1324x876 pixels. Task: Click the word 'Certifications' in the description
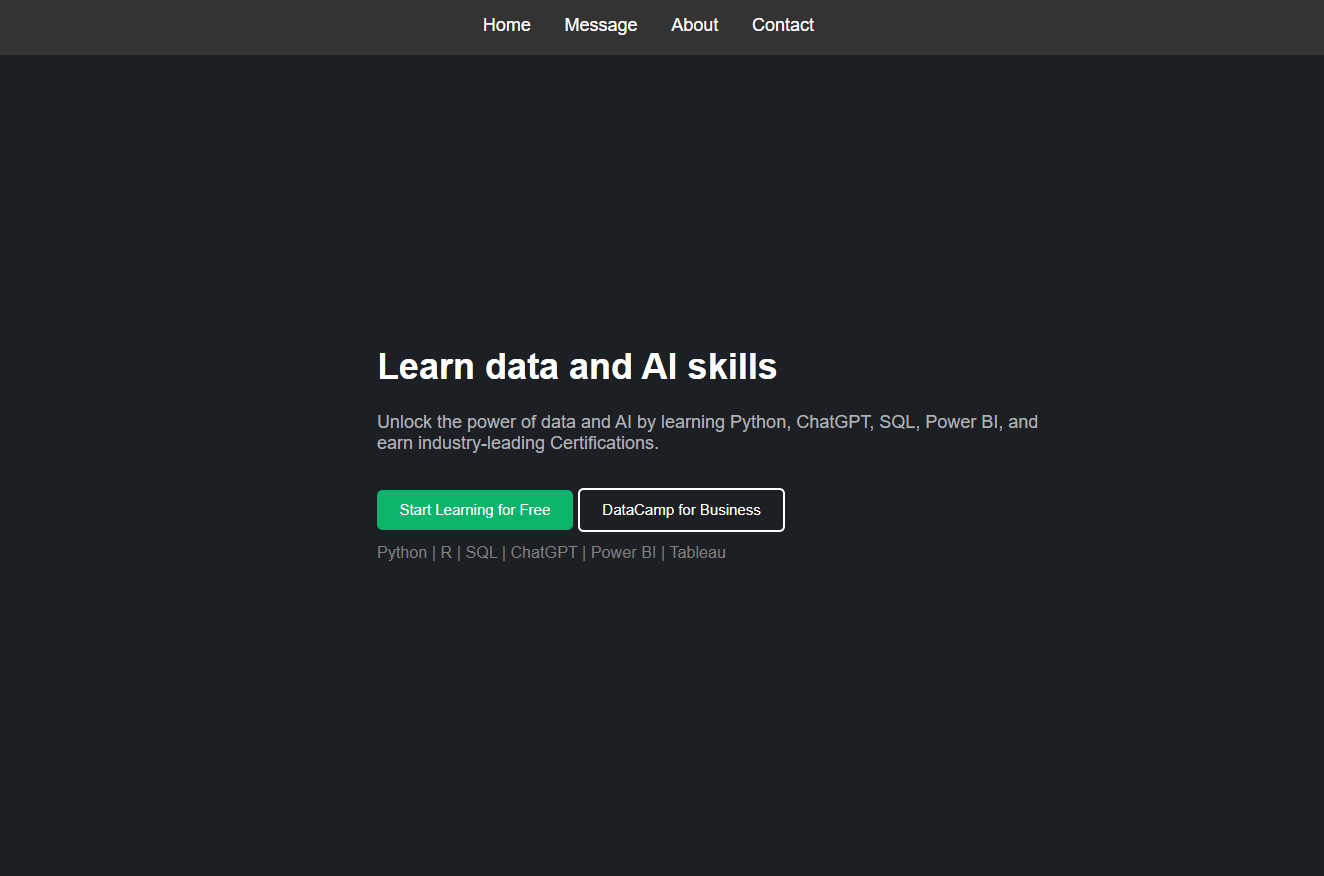pyautogui.click(x=603, y=443)
